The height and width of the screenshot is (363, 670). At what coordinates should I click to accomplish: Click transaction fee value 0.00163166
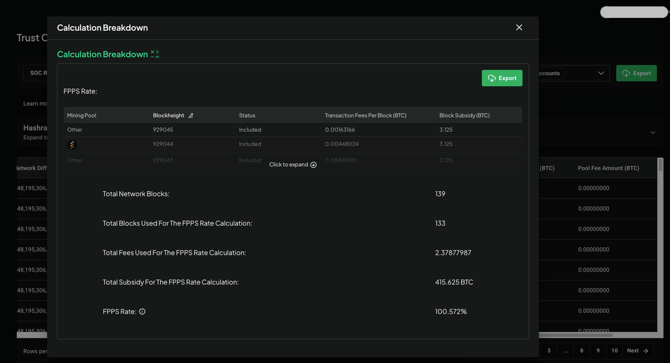pyautogui.click(x=340, y=130)
